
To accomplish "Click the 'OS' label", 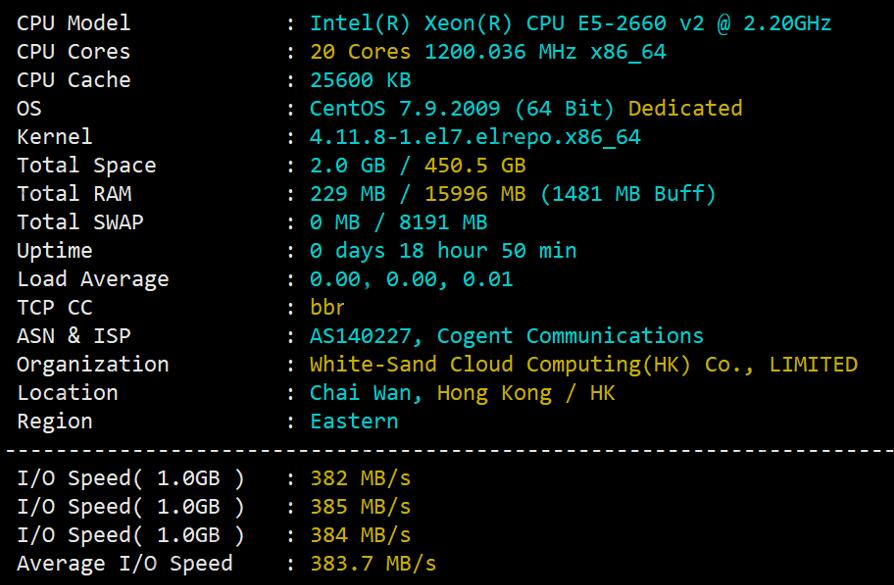I will (x=29, y=109).
